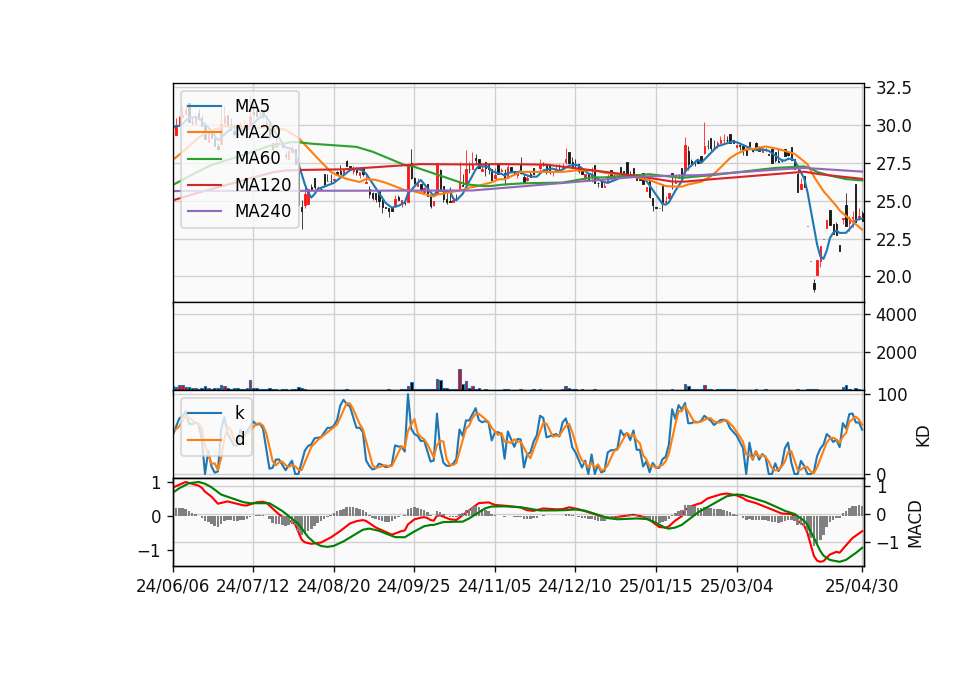Click the MA240 legend label

(x=263, y=211)
